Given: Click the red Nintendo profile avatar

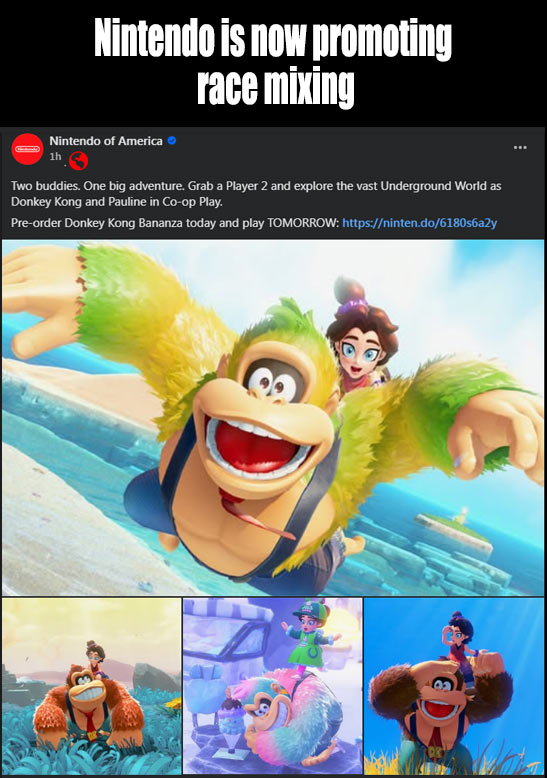Looking at the screenshot, I should pos(27,149).
